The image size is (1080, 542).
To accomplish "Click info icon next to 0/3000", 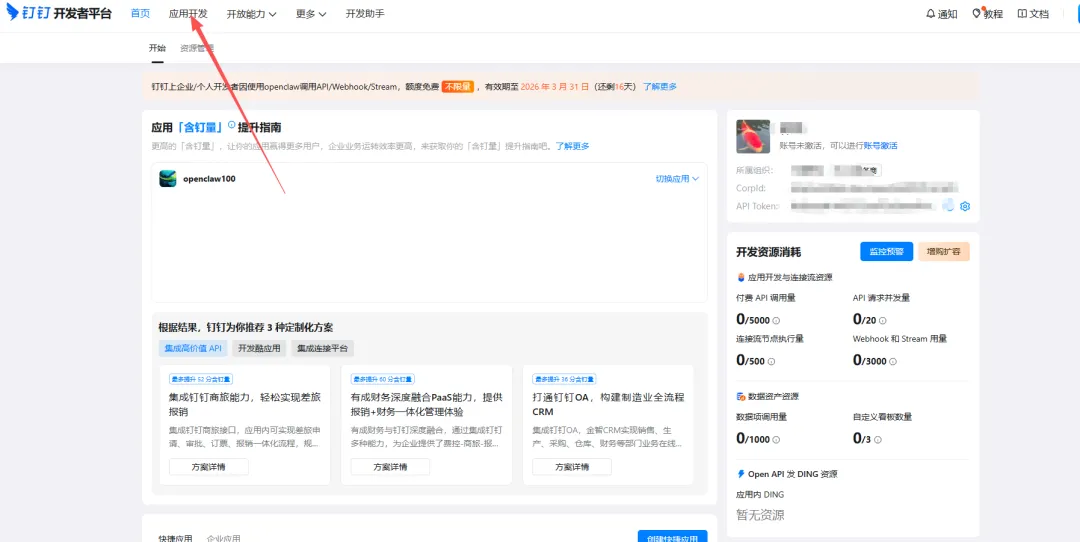I will pos(893,362).
